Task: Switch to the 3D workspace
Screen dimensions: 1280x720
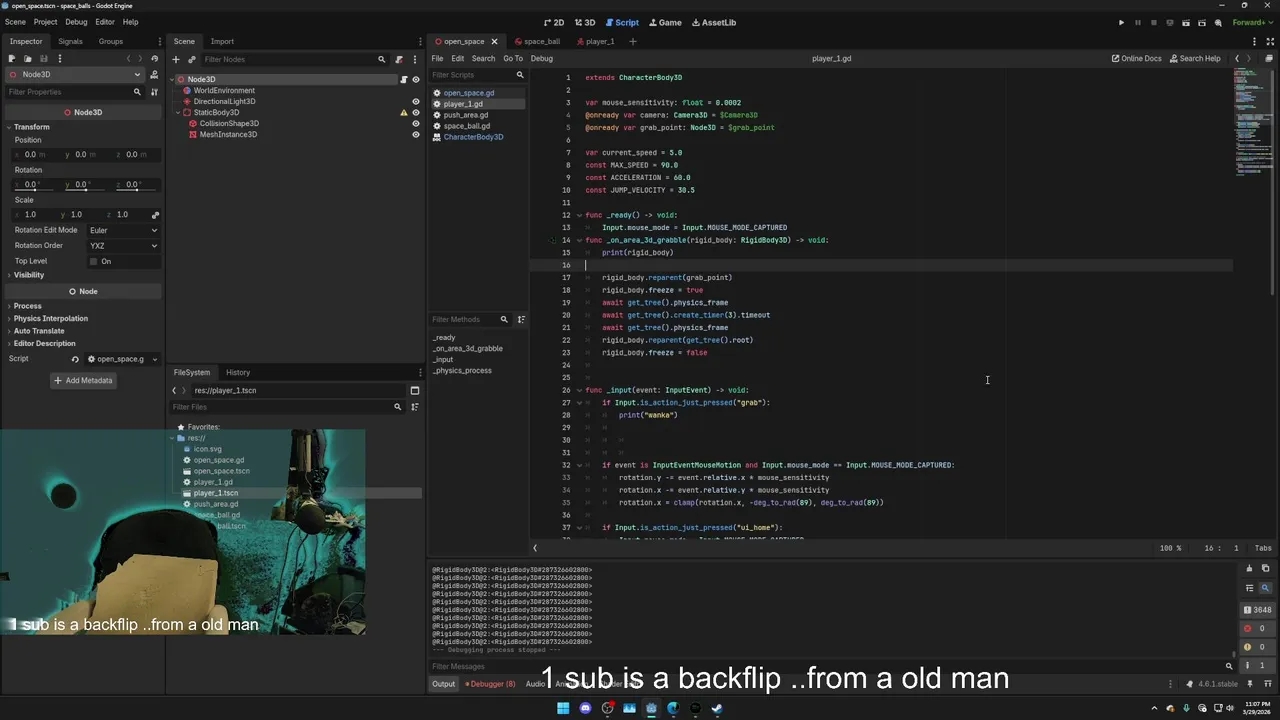Action: (585, 22)
